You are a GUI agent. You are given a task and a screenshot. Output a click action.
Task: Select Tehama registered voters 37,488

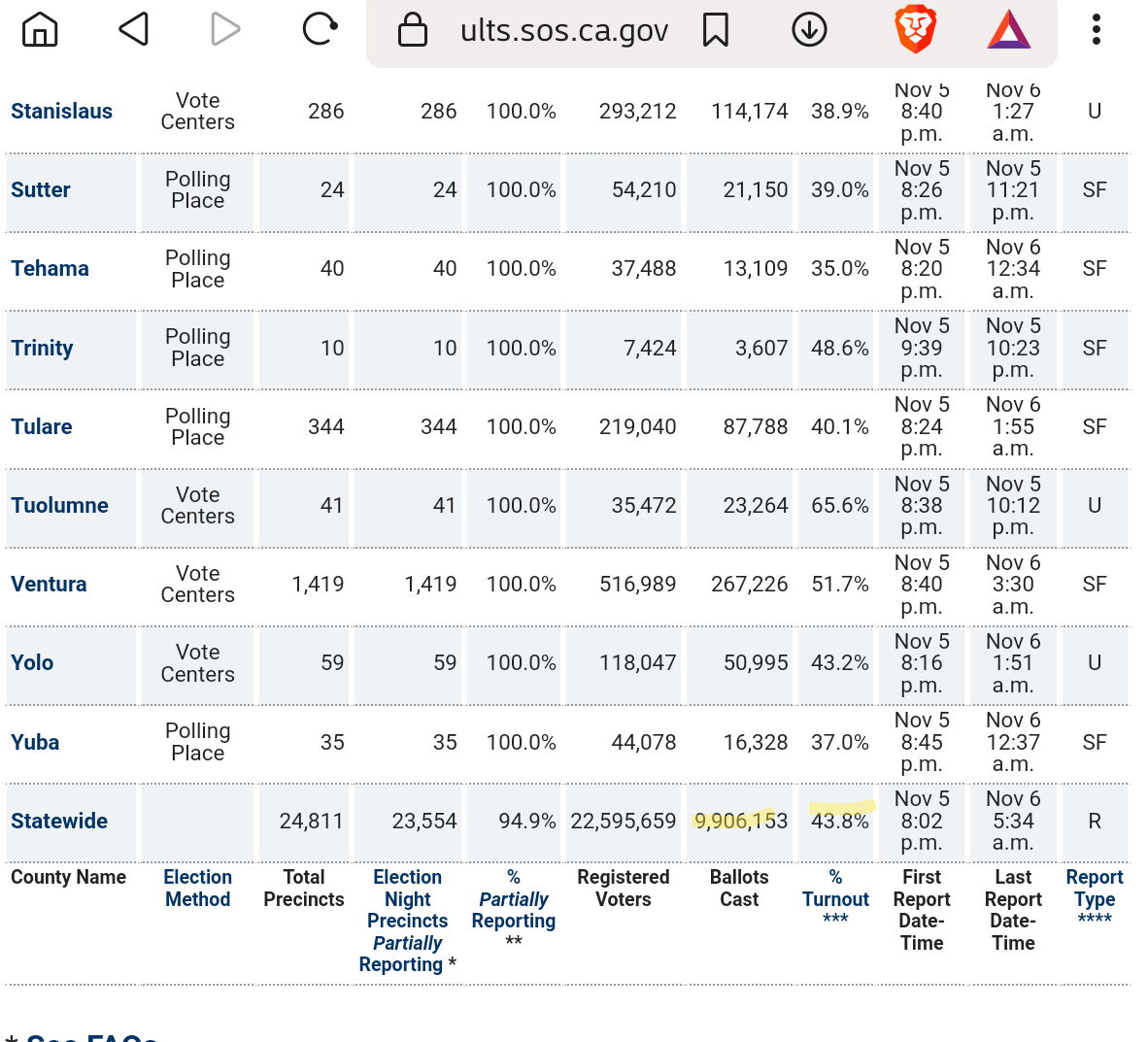click(x=644, y=269)
